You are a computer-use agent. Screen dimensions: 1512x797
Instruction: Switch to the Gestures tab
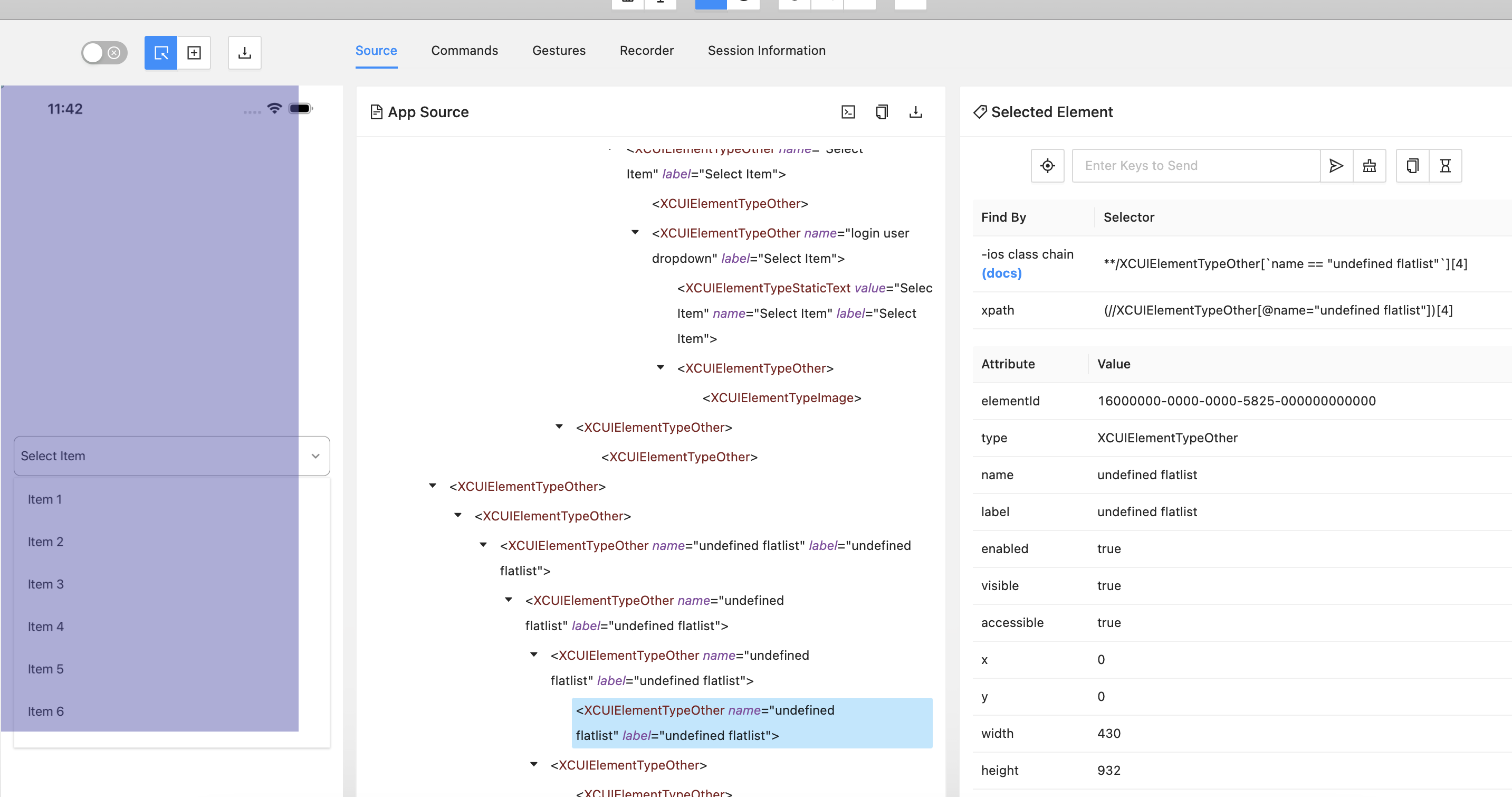[559, 51]
